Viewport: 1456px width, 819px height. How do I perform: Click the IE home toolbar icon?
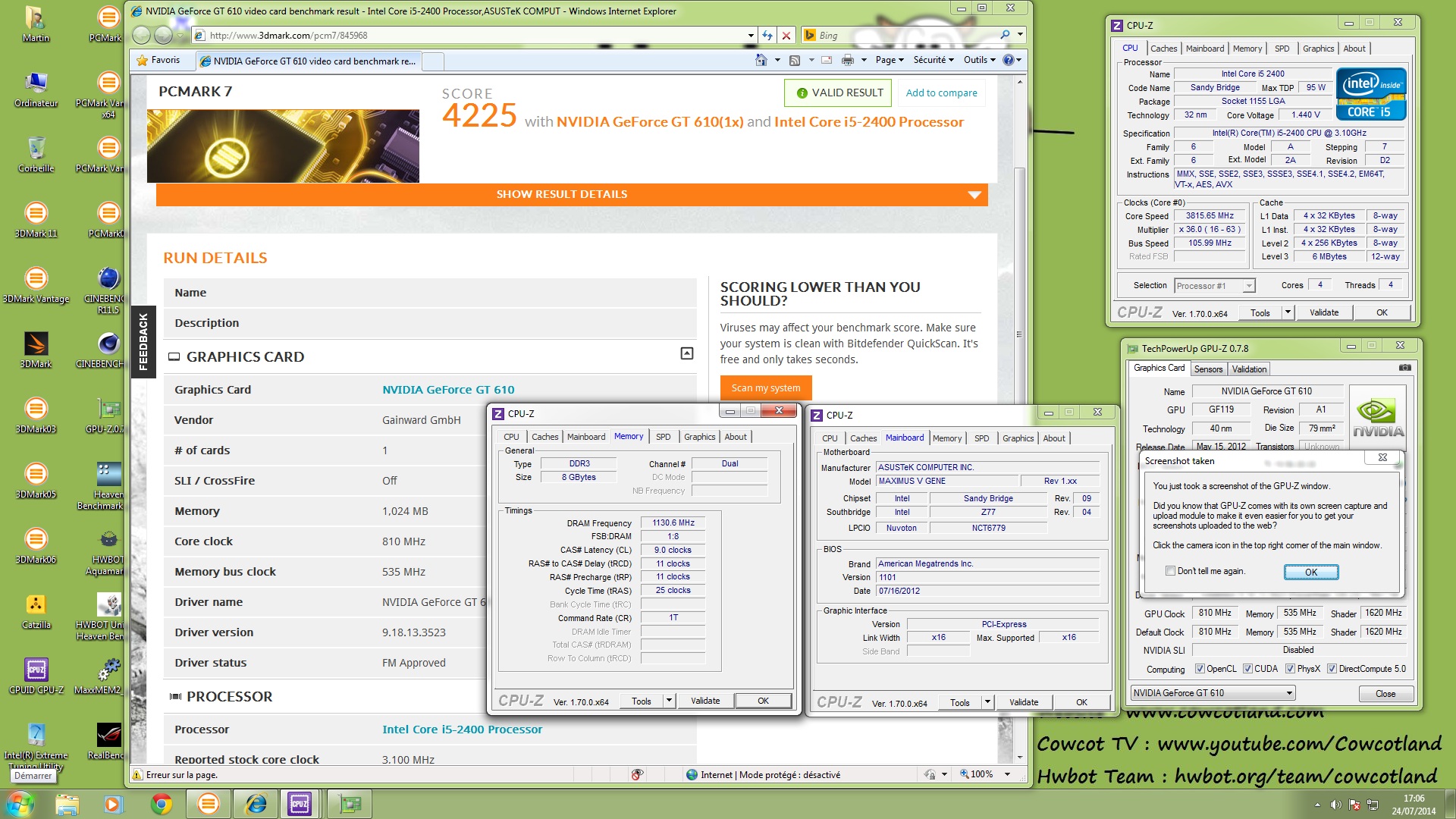click(761, 60)
